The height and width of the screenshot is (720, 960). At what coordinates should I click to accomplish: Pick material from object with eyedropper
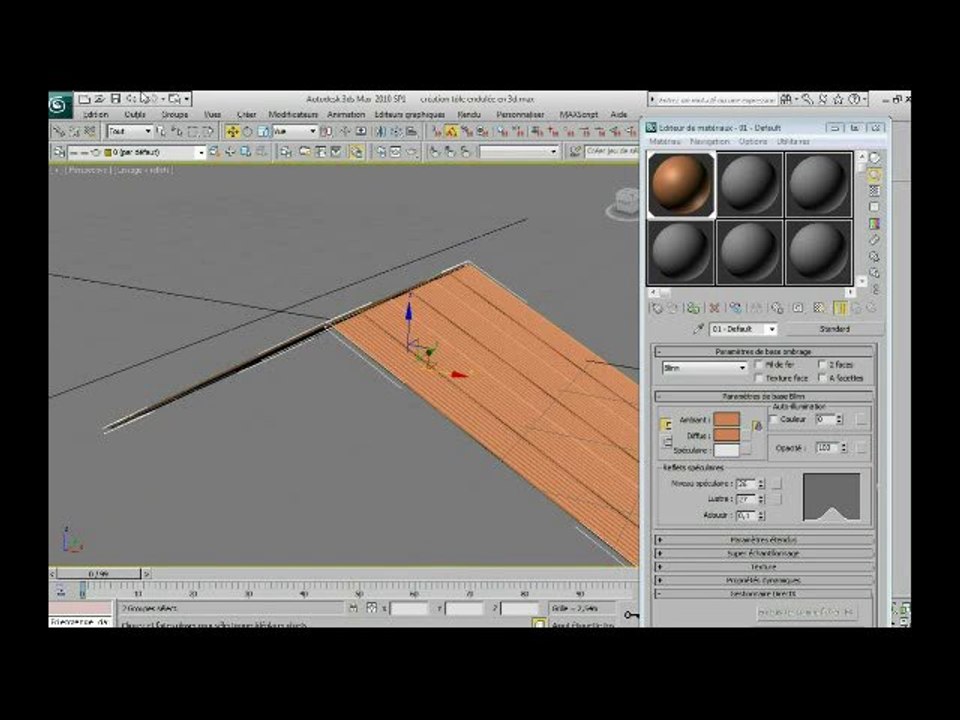pos(698,329)
